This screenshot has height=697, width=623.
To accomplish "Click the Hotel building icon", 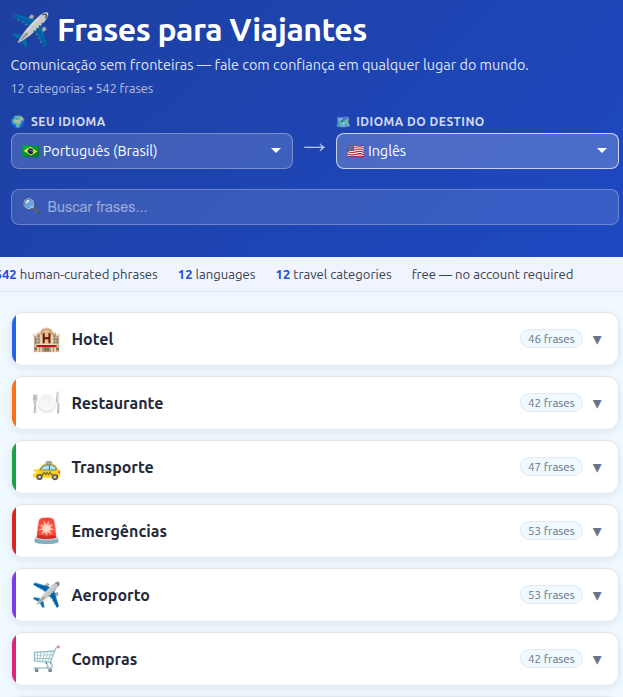I will (46, 339).
